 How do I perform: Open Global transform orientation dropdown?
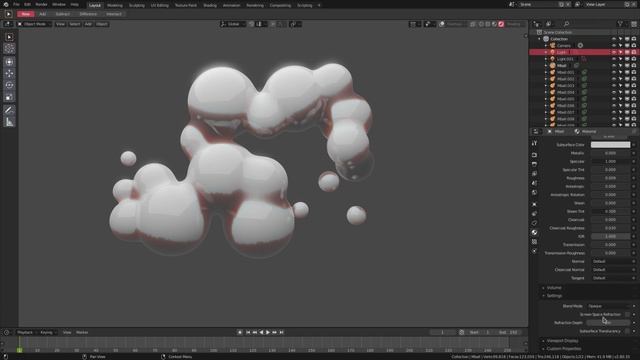click(233, 24)
